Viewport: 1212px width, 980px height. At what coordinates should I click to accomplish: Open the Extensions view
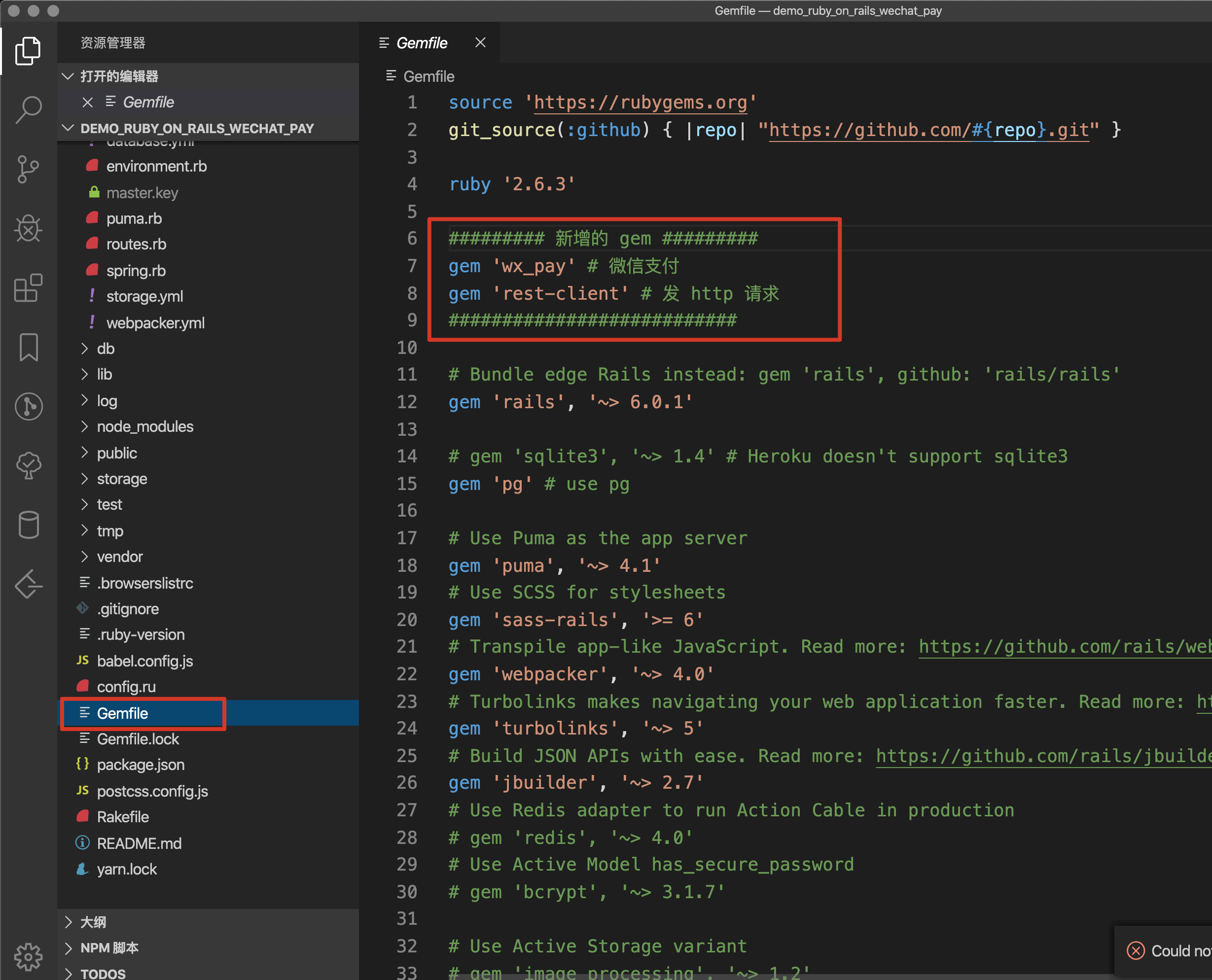[x=28, y=288]
